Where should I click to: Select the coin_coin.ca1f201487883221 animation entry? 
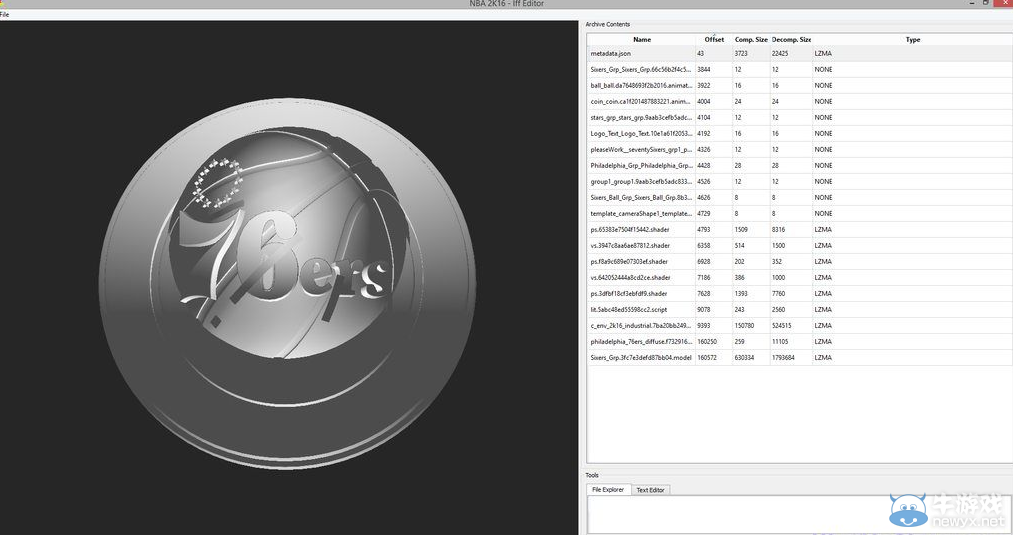tap(642, 101)
